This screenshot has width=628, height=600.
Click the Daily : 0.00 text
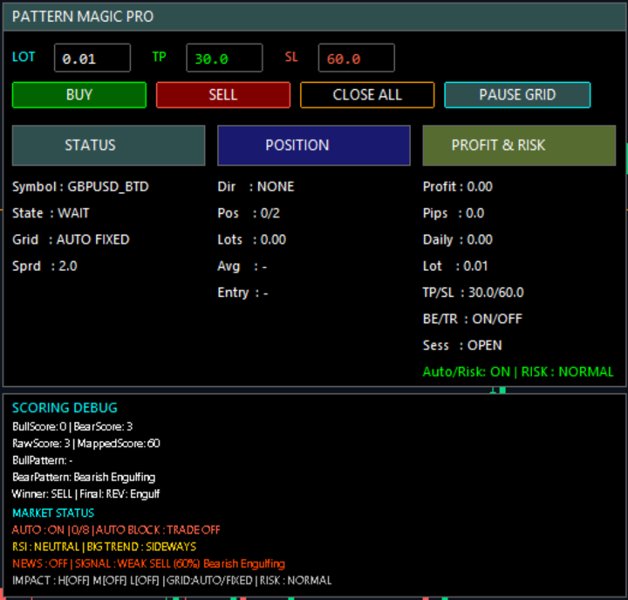pos(458,240)
